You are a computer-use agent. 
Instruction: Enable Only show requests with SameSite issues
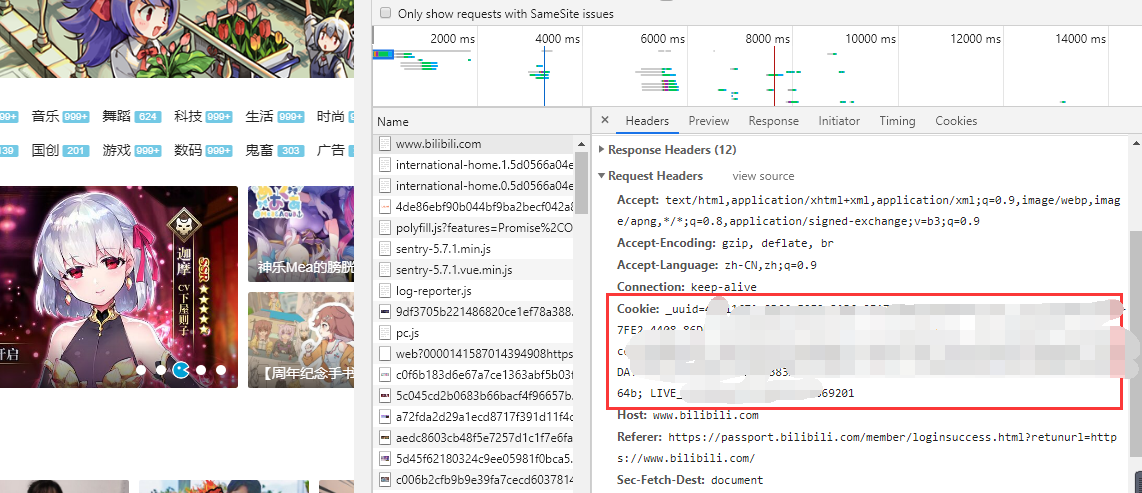385,13
